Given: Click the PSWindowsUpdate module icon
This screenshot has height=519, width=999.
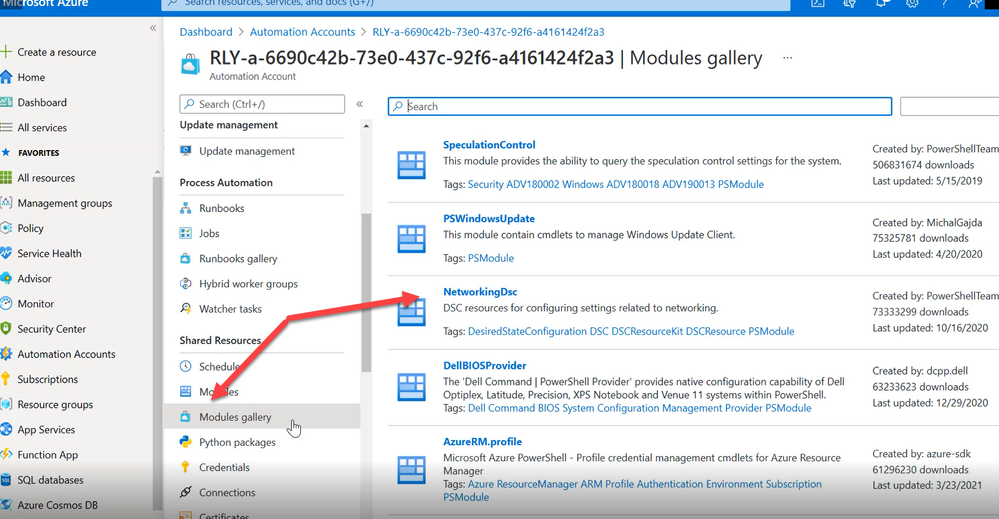Looking at the screenshot, I should point(411,239).
